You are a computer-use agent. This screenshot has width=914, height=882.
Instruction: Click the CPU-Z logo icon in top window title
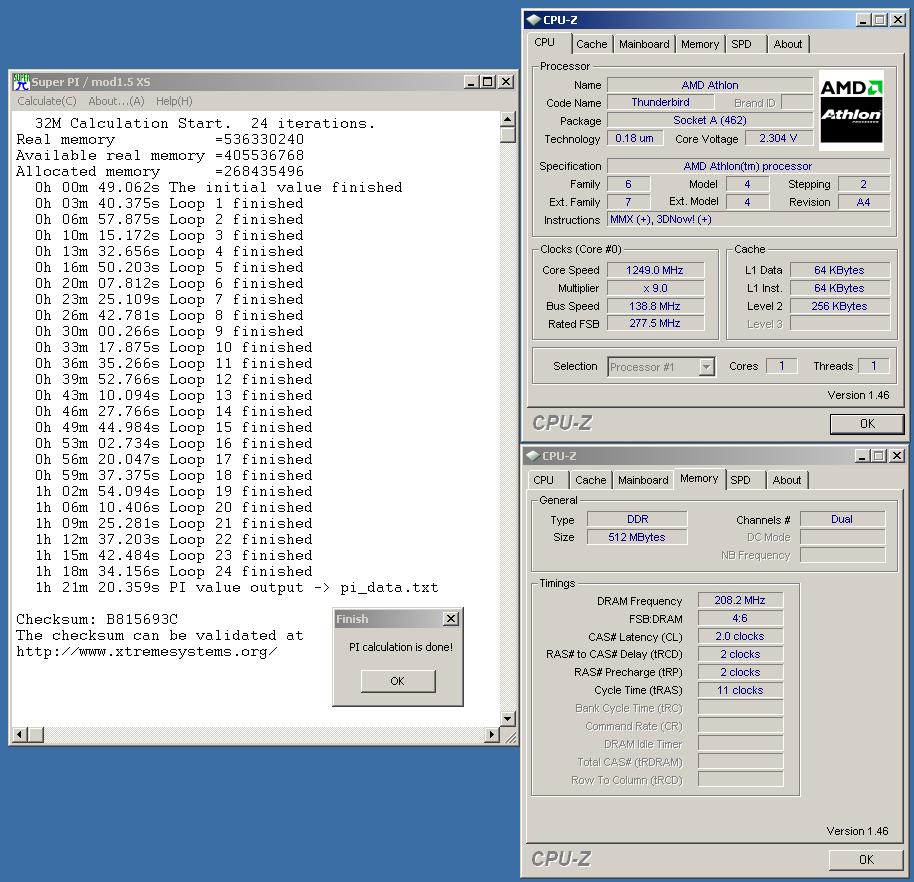(x=533, y=20)
